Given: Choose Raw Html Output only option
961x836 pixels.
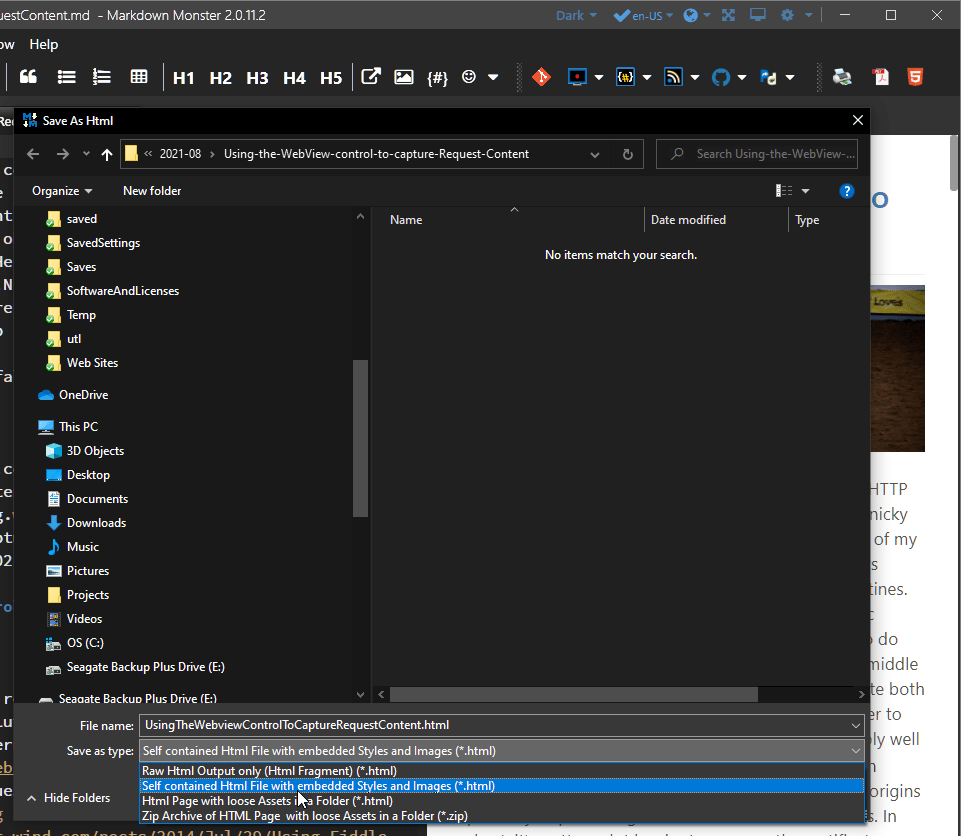Looking at the screenshot, I should (502, 771).
